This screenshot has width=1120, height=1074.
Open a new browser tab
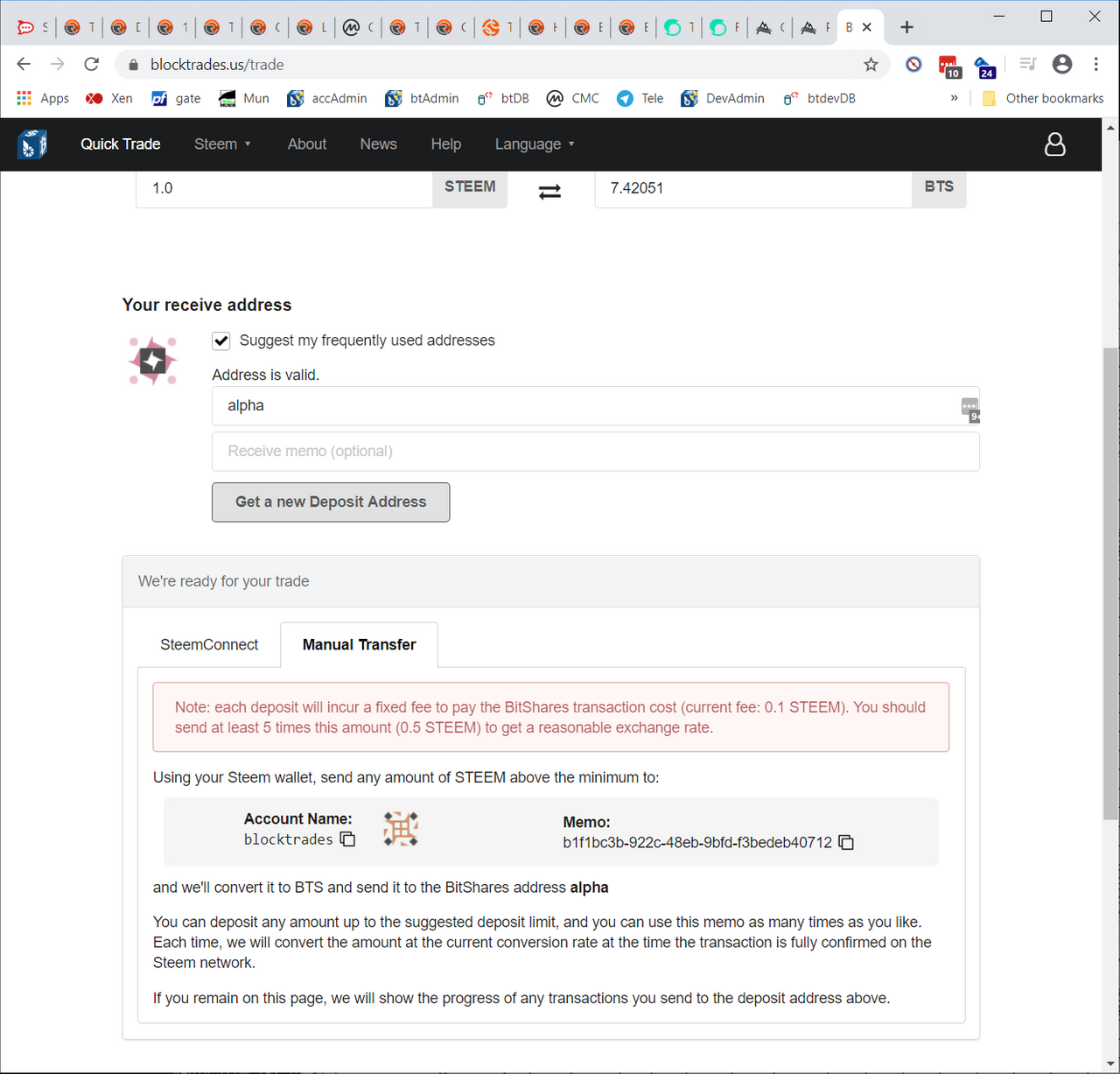(906, 27)
